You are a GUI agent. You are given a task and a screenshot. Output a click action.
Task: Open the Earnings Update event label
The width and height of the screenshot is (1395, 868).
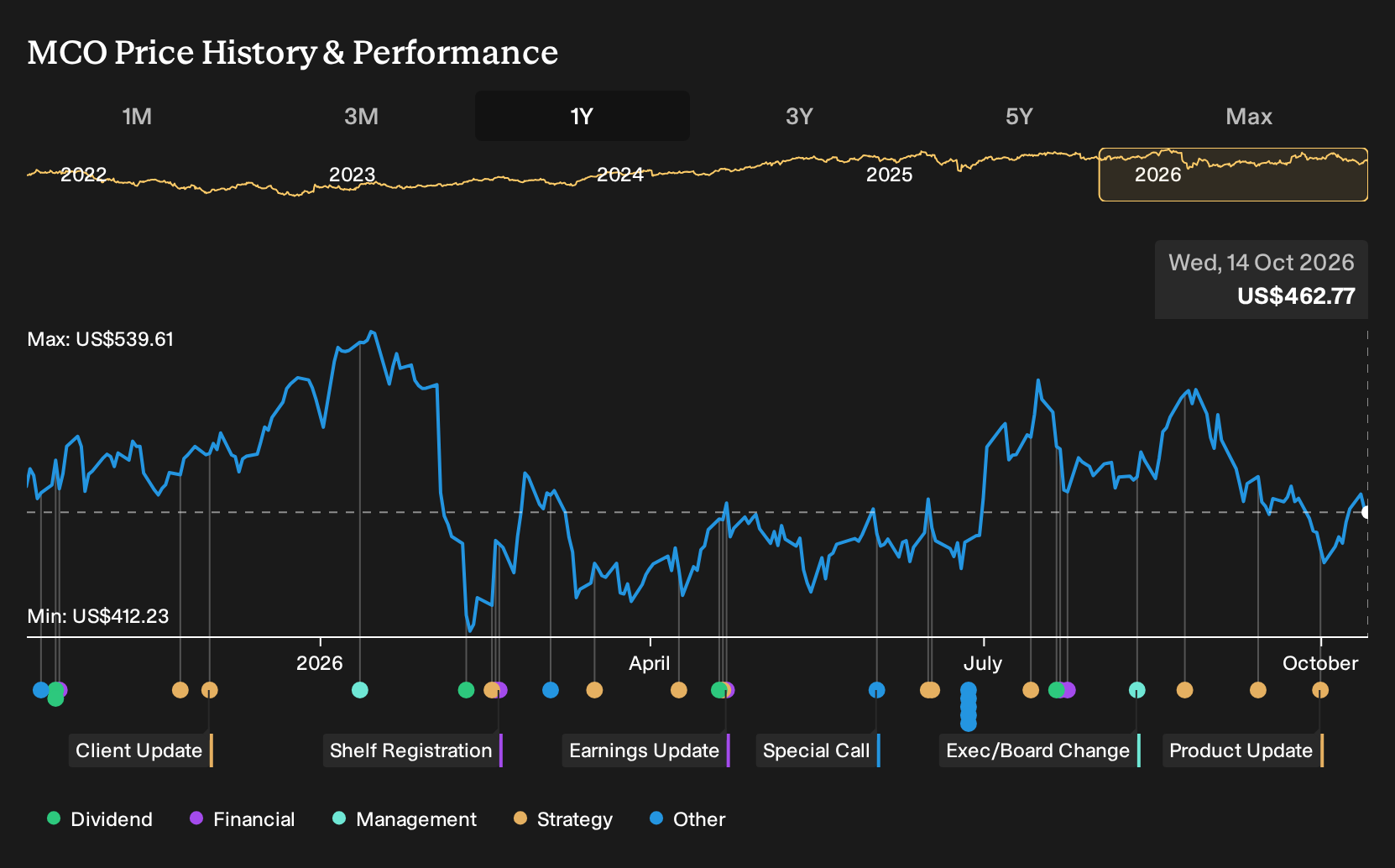pyautogui.click(x=645, y=750)
